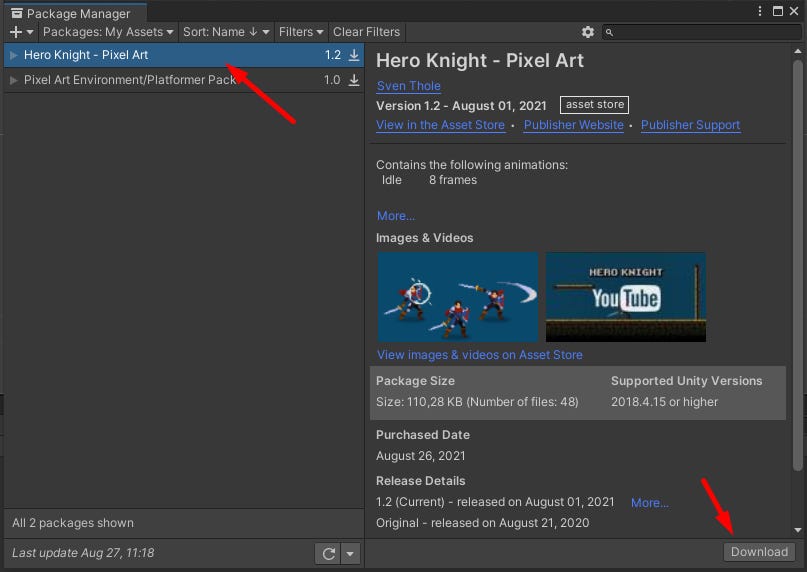Click the scroll up arrow of details pane

(798, 51)
